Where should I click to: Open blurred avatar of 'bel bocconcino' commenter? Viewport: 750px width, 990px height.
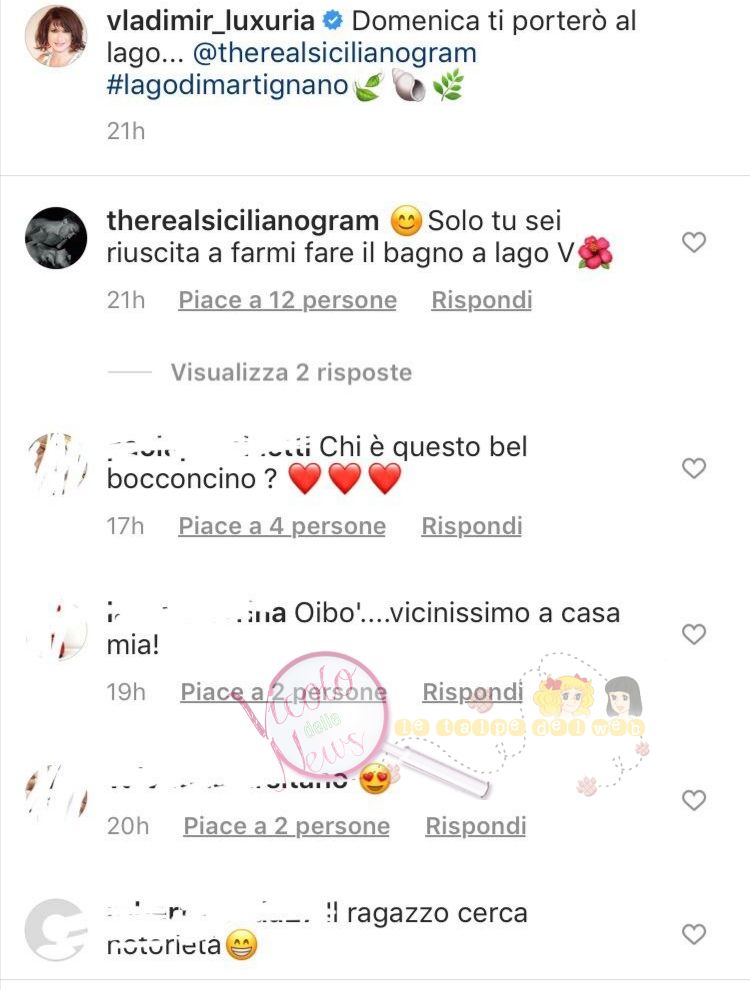(x=56, y=464)
